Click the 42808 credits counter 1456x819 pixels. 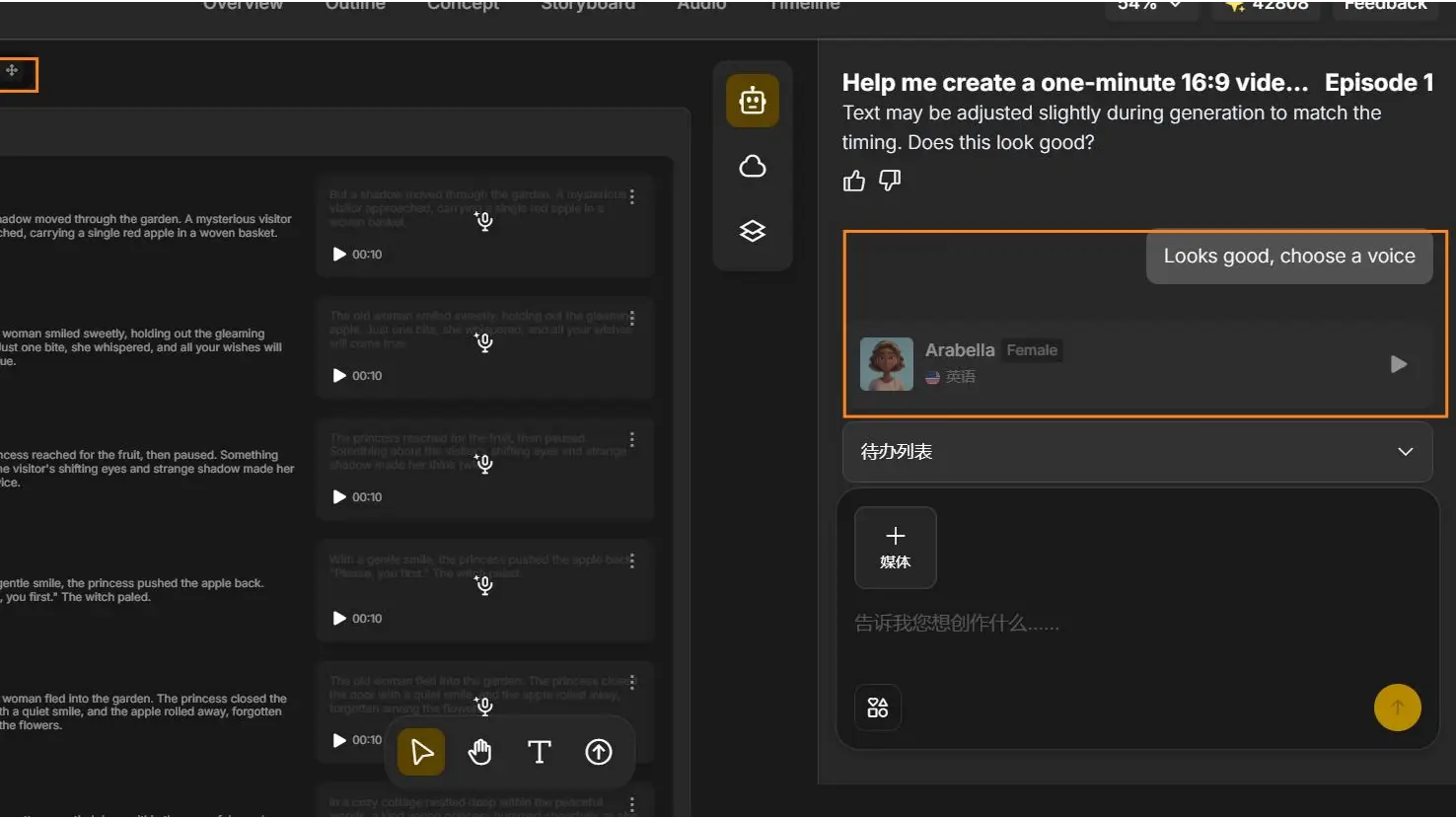[1267, 6]
